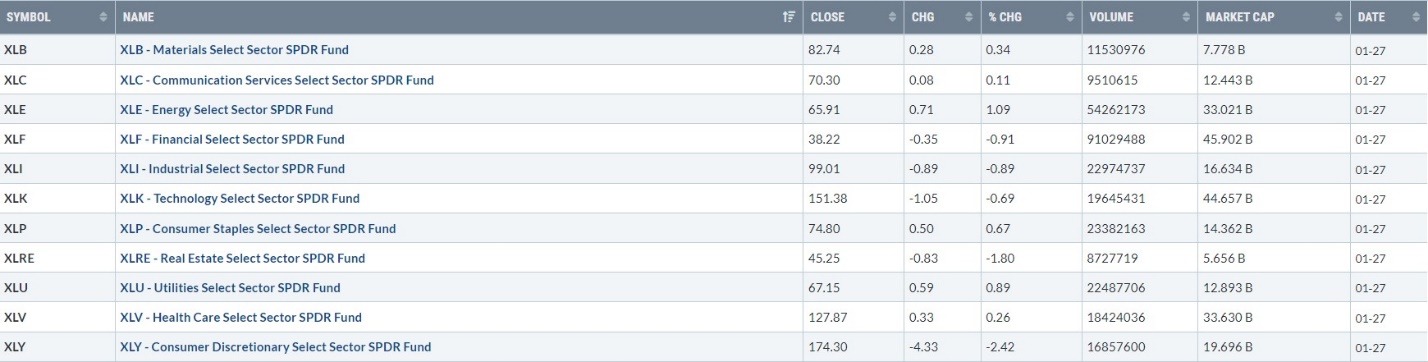Click the SYMBOL column header label
Image resolution: width=1428 pixels, height=362 pixels.
click(30, 18)
